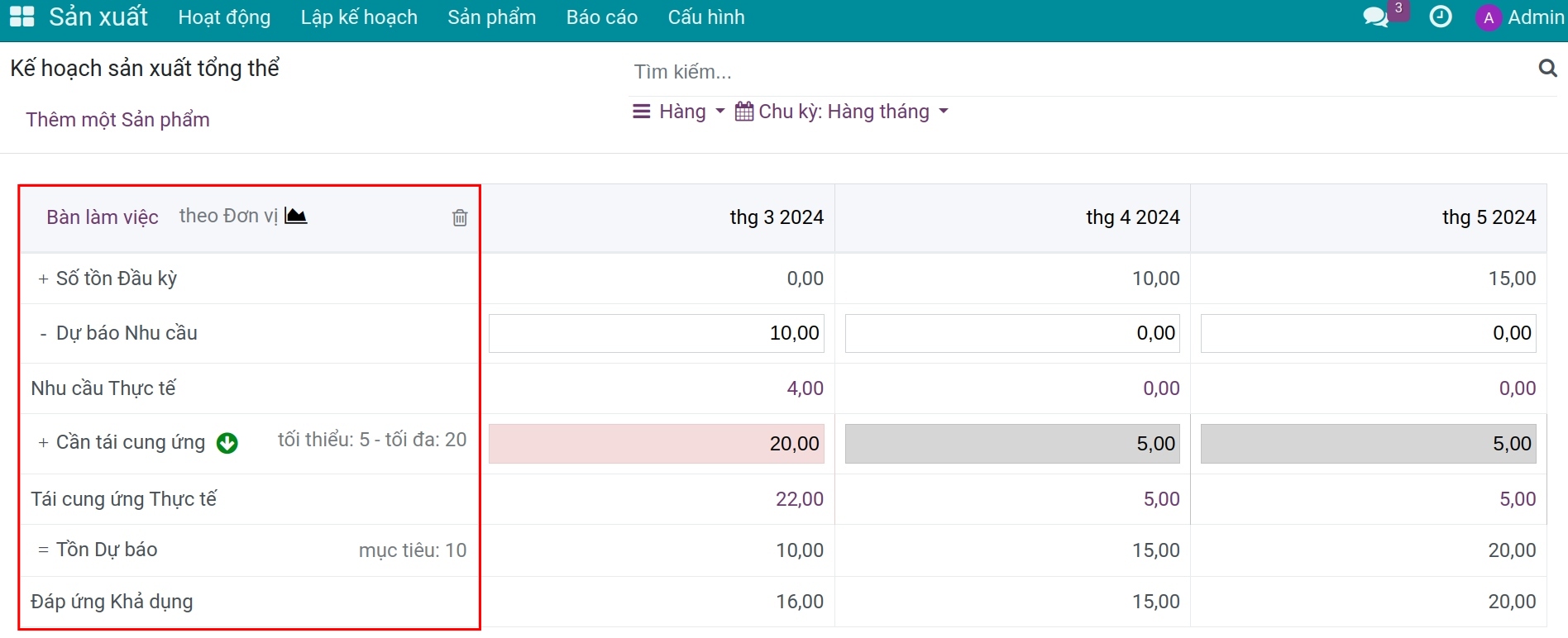
Task: Open the apps grid home icon
Action: (22, 17)
